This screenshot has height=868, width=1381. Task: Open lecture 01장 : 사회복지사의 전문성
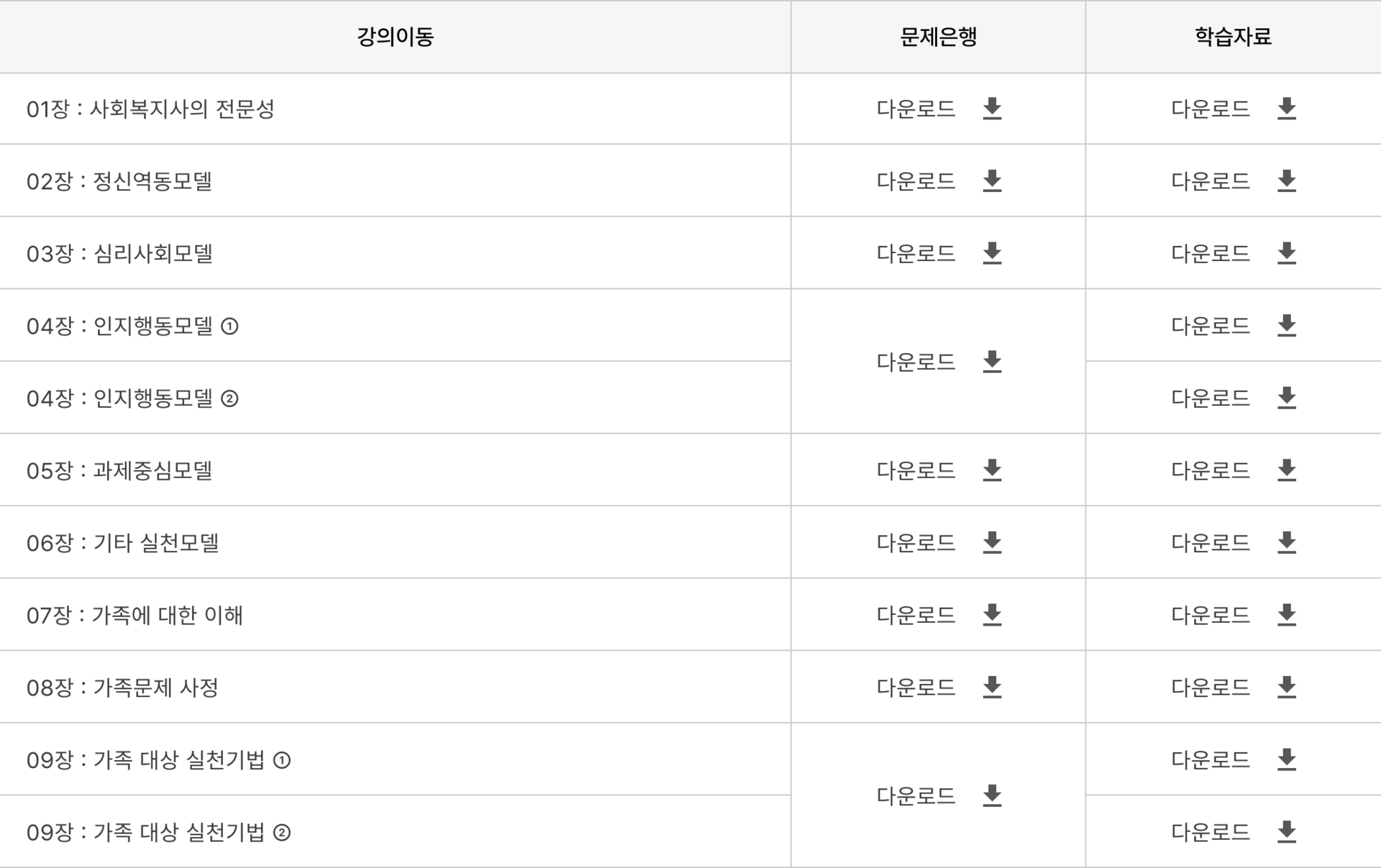pyautogui.click(x=150, y=109)
